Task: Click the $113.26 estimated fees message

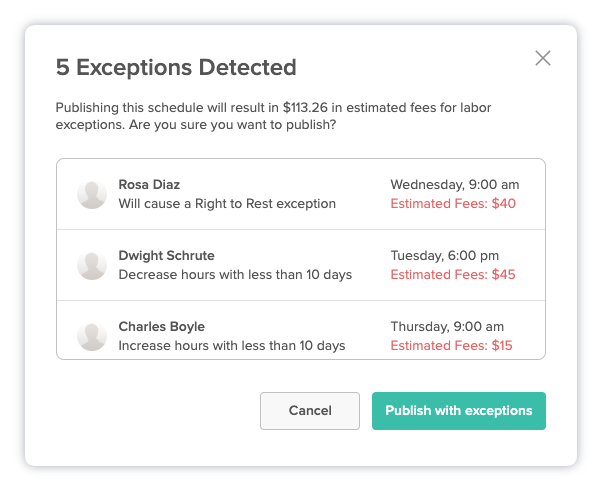Action: point(273,116)
